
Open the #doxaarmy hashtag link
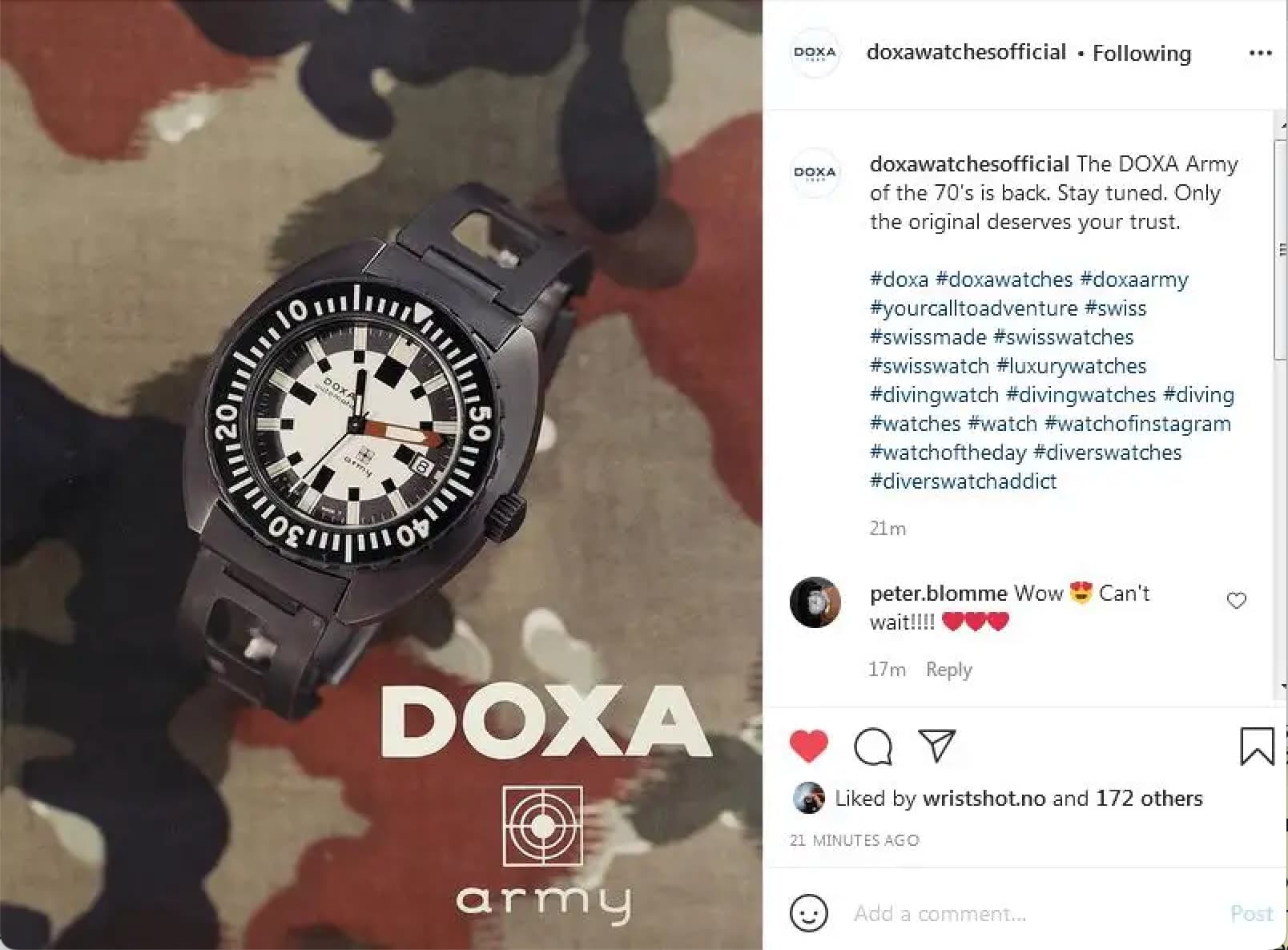pos(1134,279)
